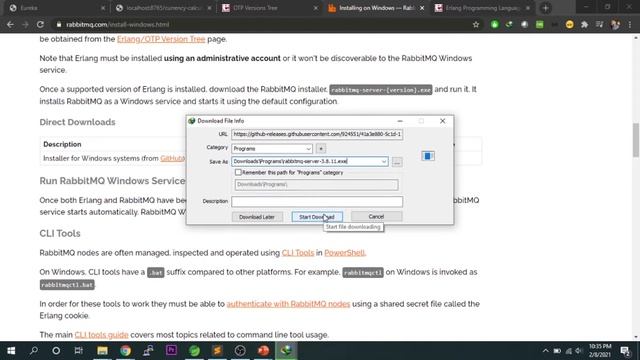Reload the current page

pyautogui.click(x=40, y=24)
